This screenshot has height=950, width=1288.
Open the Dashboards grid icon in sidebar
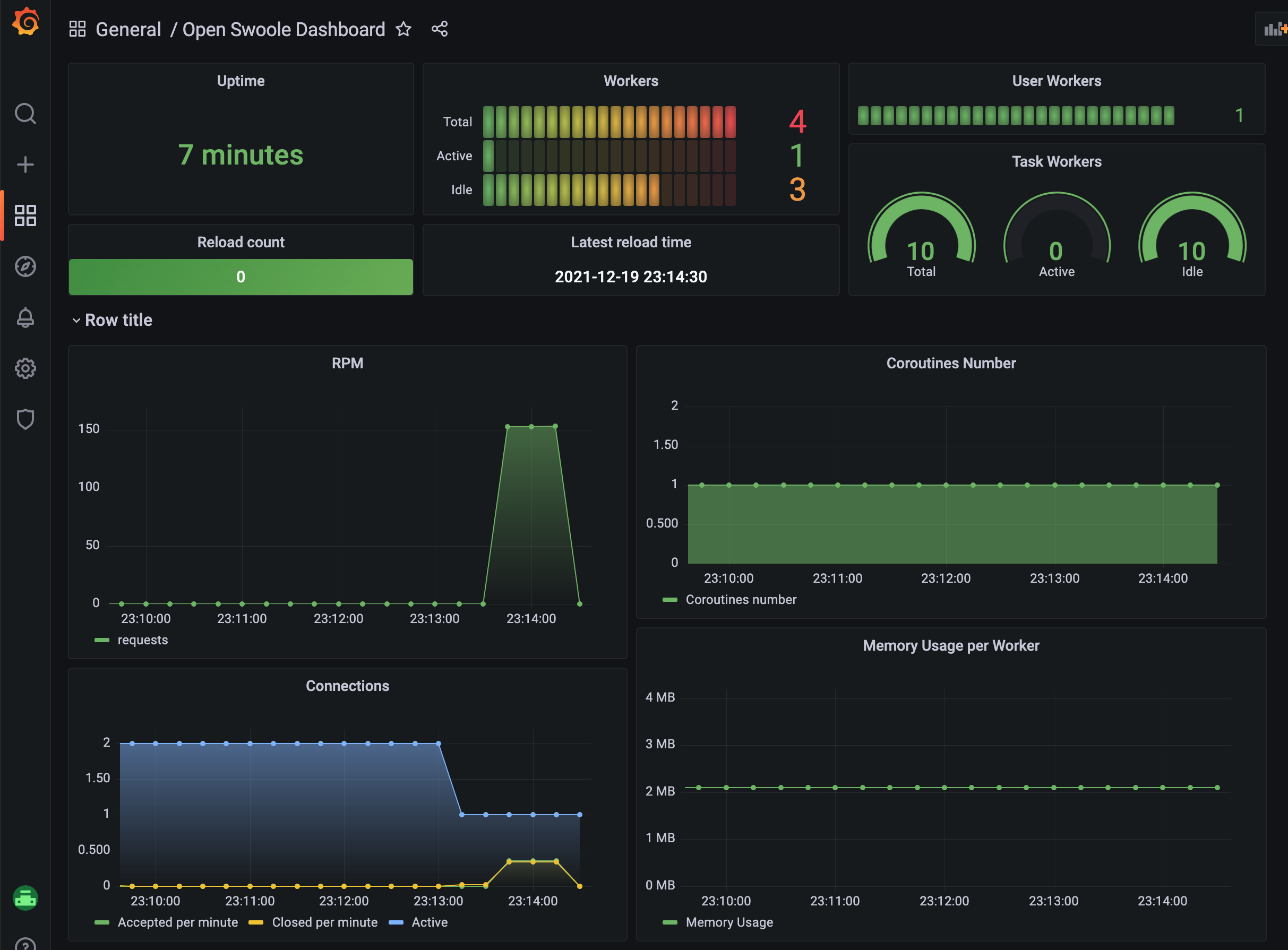click(25, 215)
